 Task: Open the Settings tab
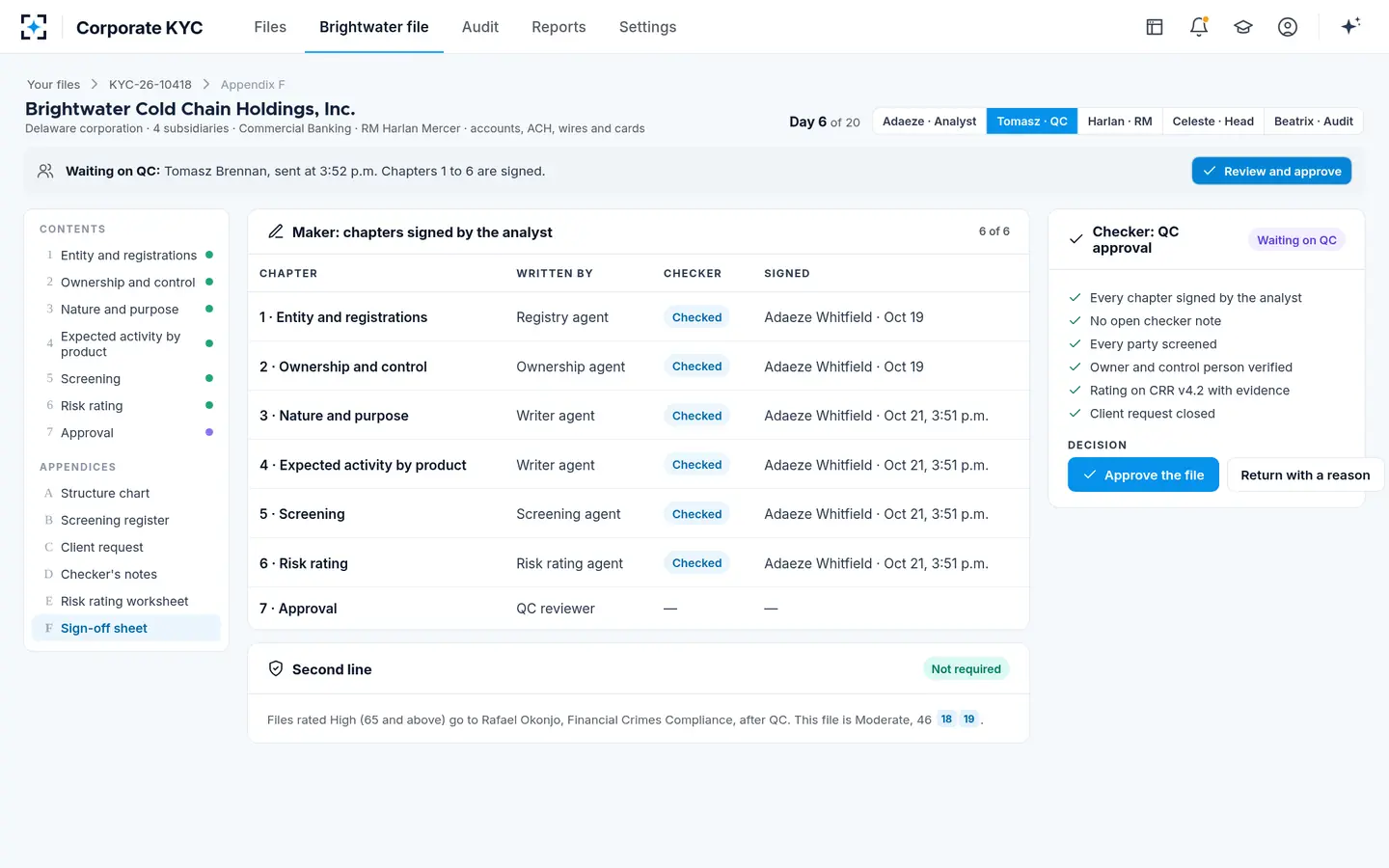tap(647, 27)
